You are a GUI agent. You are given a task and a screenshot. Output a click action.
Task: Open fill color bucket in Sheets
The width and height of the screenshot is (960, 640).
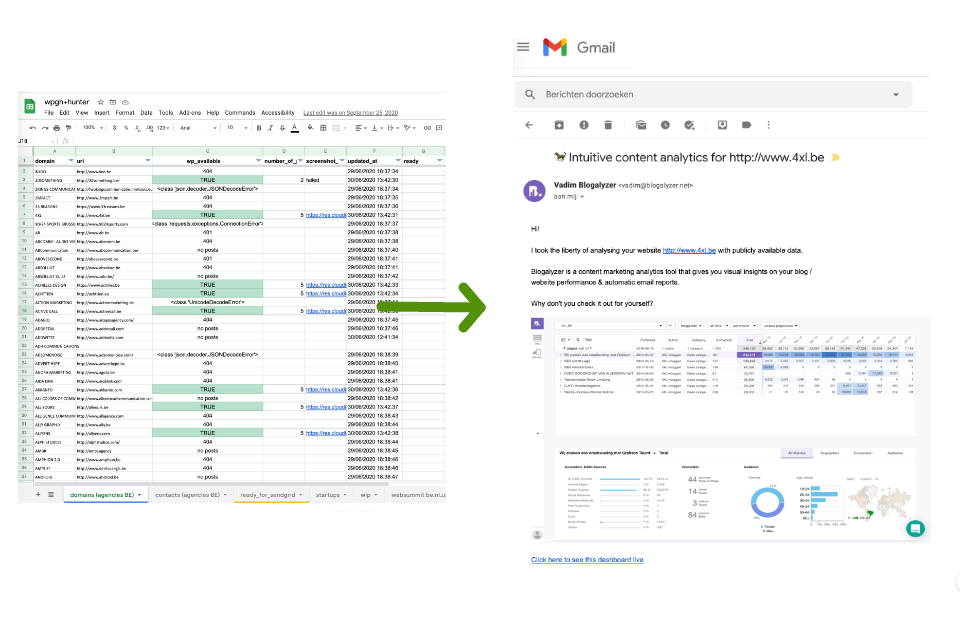tap(310, 128)
